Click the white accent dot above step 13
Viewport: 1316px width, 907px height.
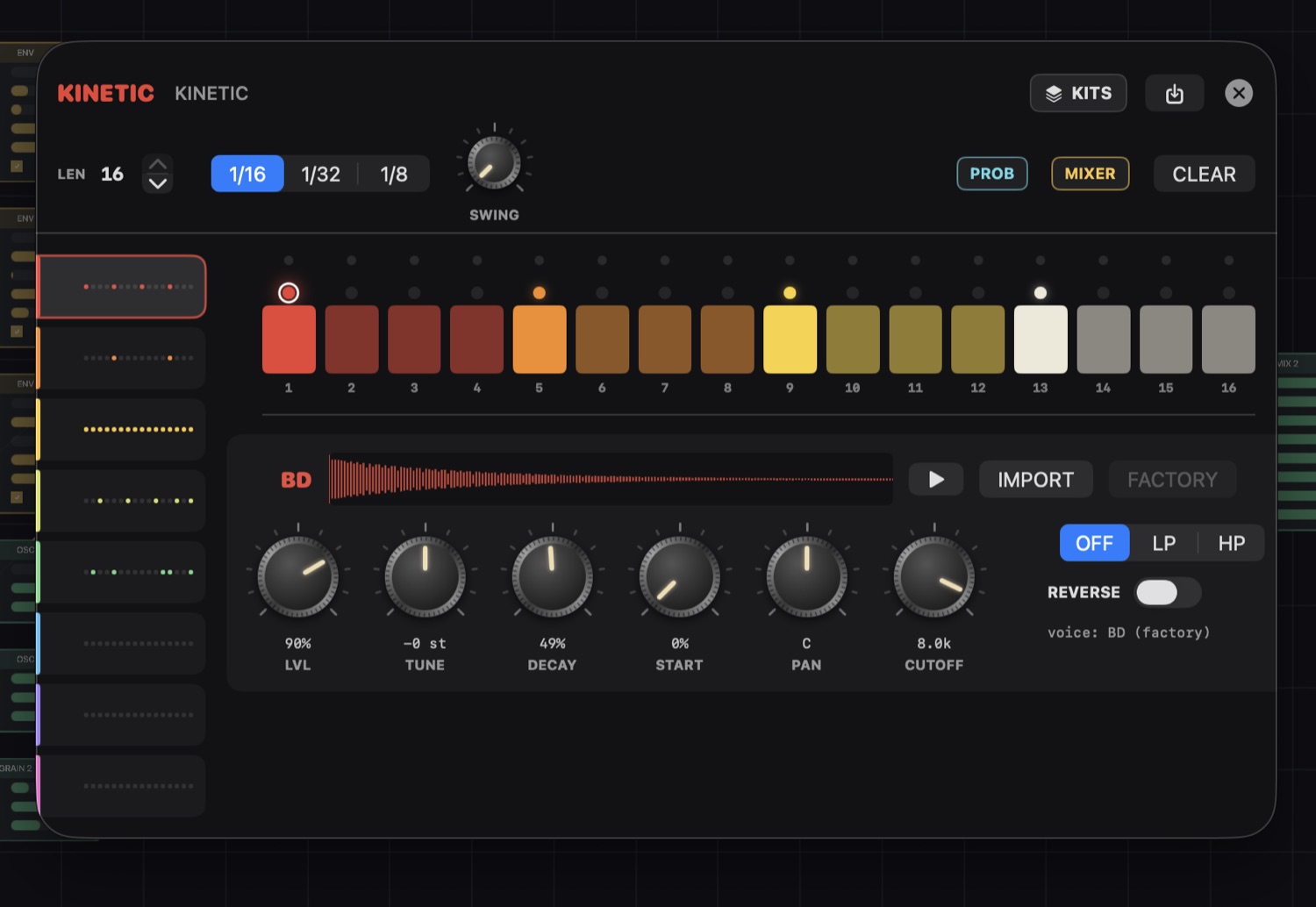(x=1041, y=293)
